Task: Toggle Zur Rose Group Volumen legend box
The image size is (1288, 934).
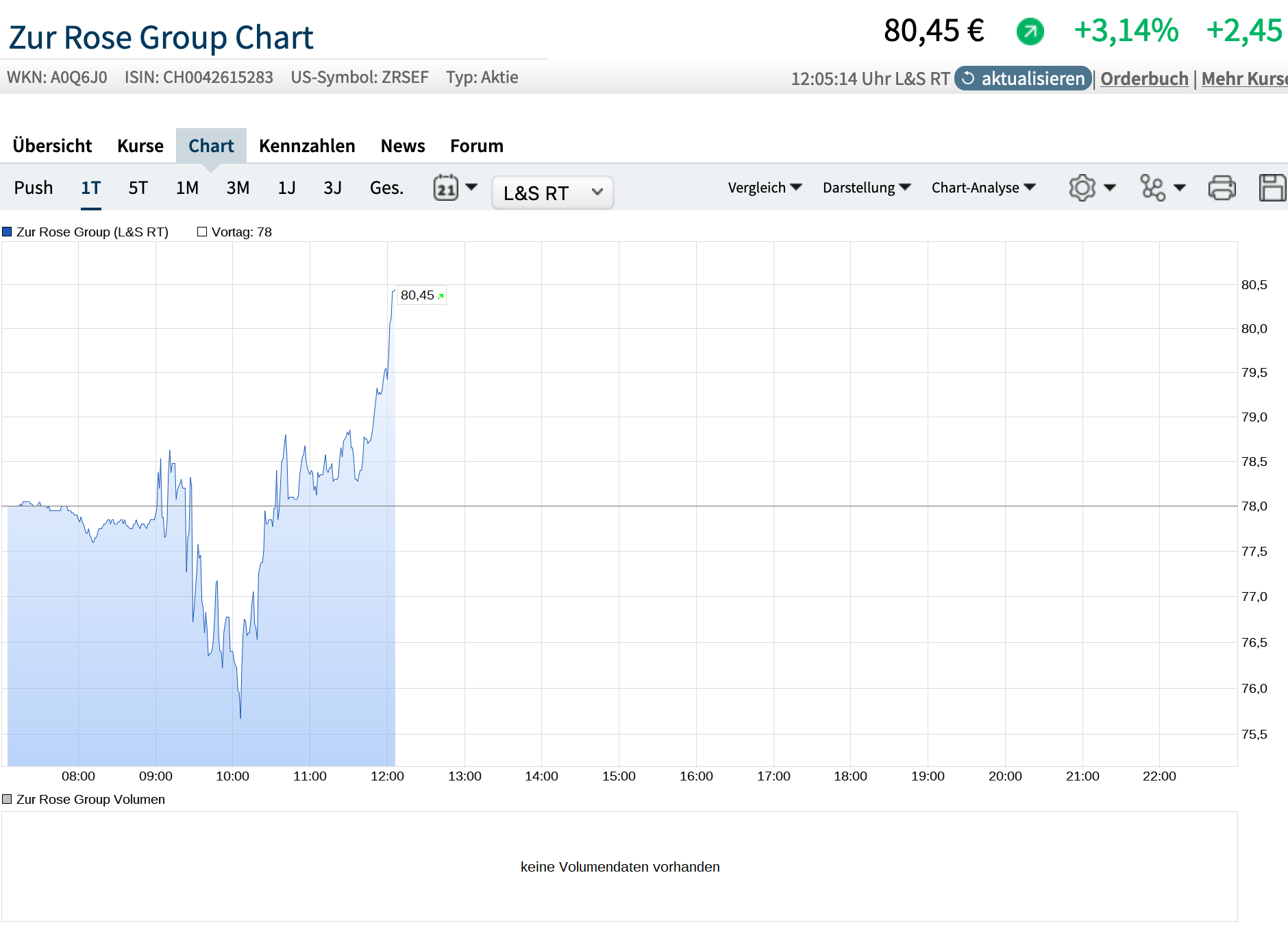Action: click(x=8, y=799)
